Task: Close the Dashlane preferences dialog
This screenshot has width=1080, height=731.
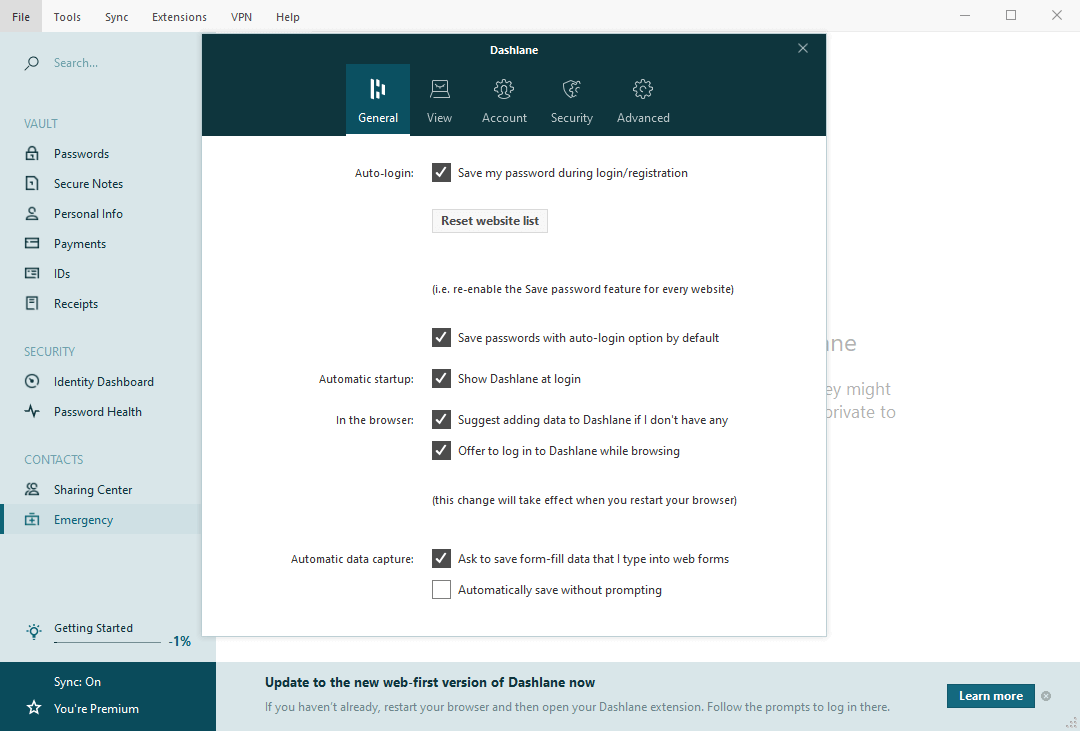Action: (802, 48)
